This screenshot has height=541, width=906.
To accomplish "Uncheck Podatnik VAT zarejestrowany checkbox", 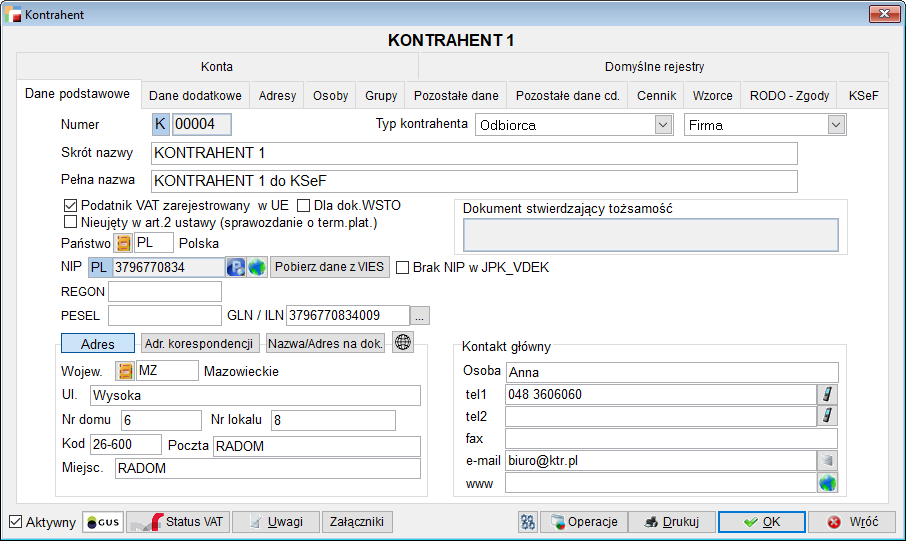I will [70, 206].
